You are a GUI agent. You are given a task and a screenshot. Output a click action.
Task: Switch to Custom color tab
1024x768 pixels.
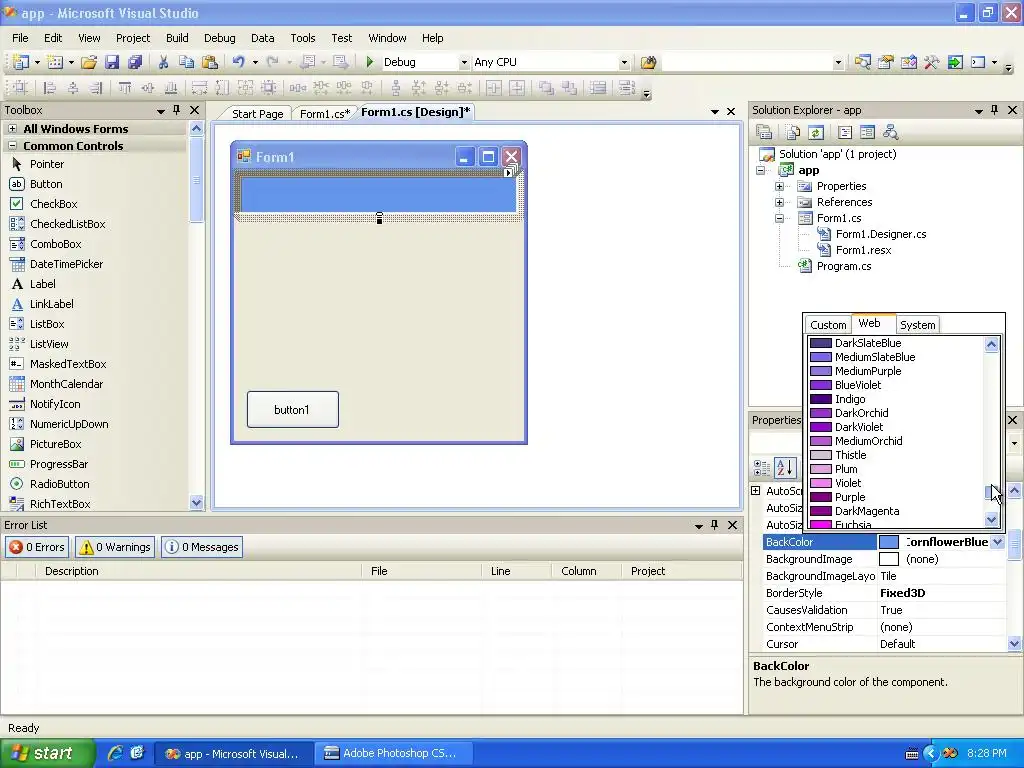pos(828,325)
